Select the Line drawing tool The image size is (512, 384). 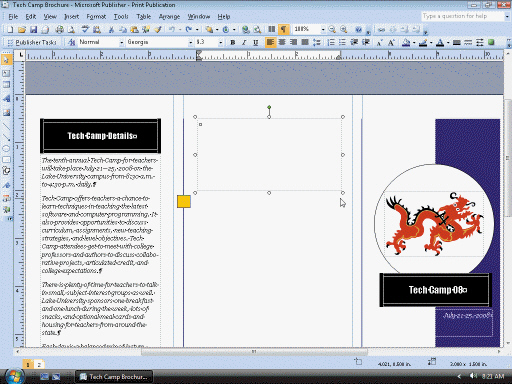point(6,126)
